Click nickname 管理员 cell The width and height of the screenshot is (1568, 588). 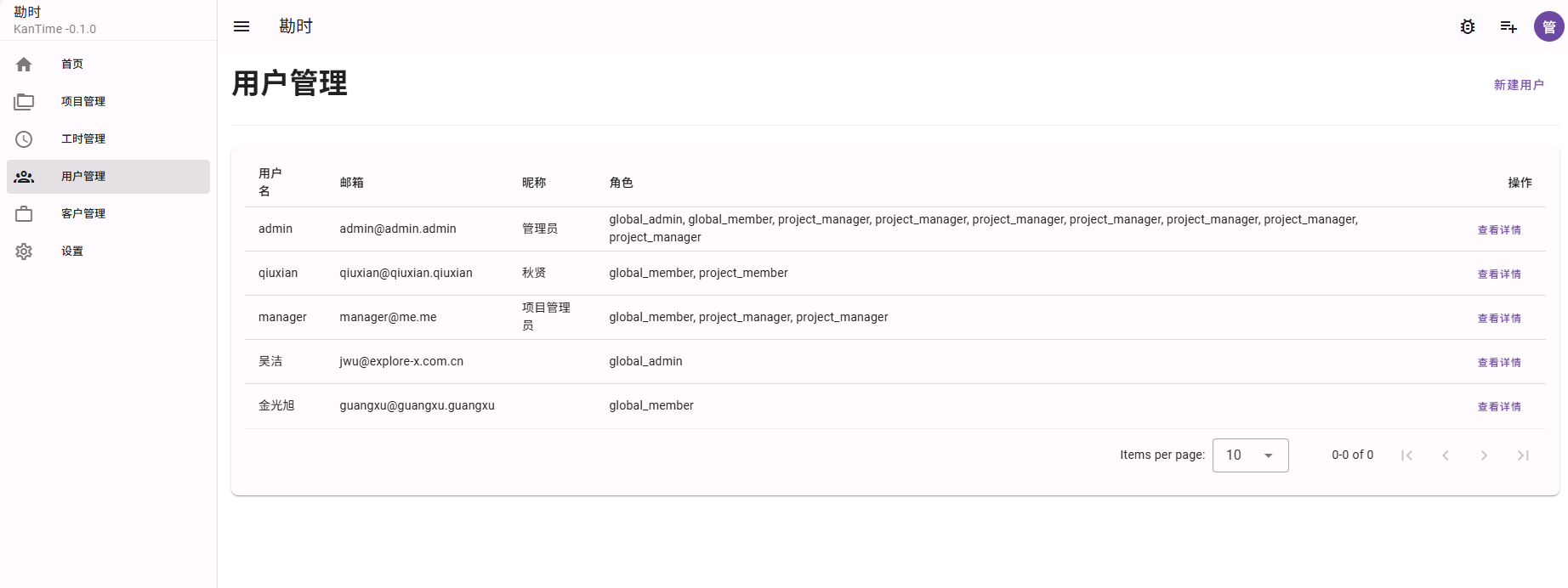540,229
